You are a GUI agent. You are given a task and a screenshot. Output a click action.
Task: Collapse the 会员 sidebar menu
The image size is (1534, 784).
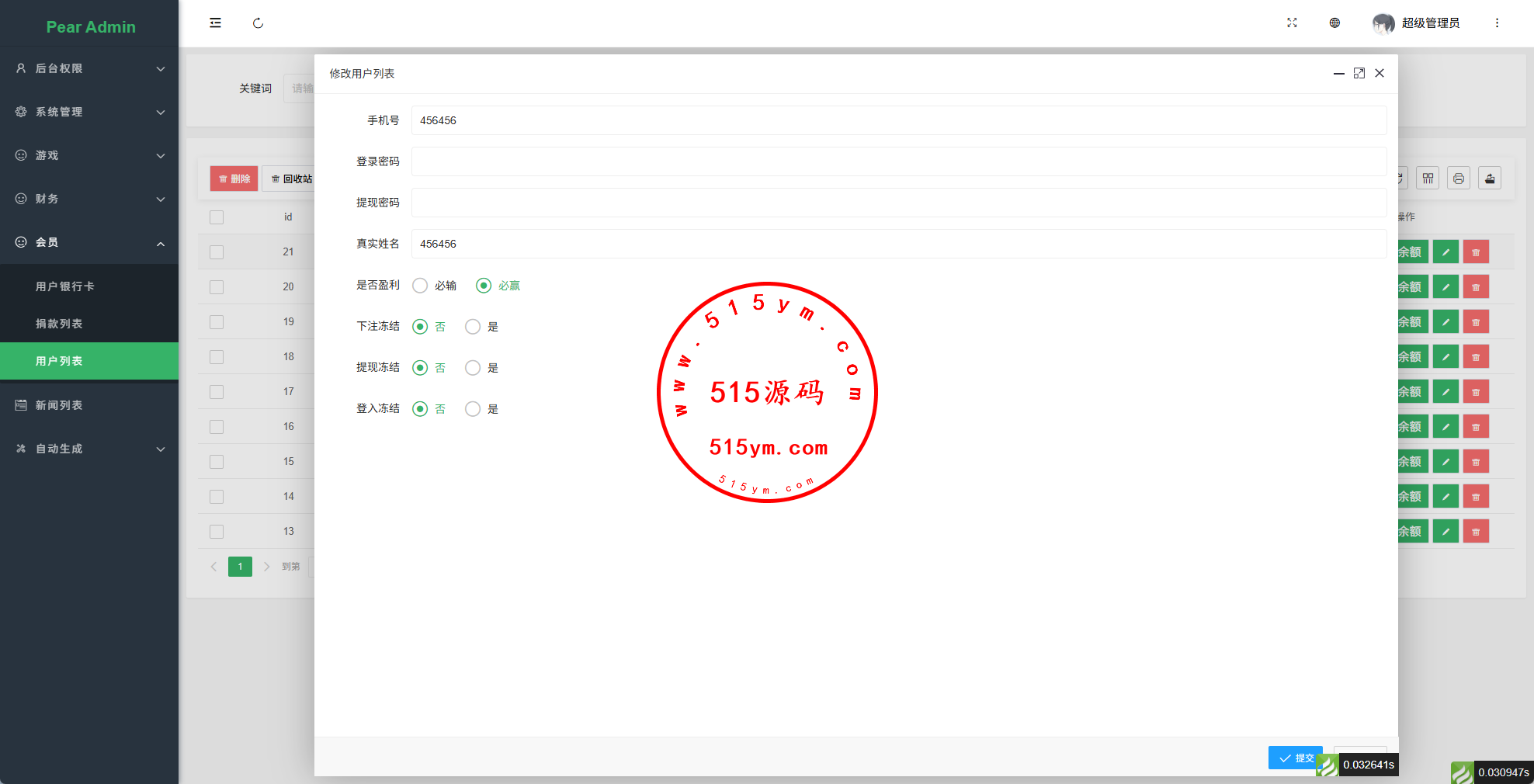(x=89, y=242)
